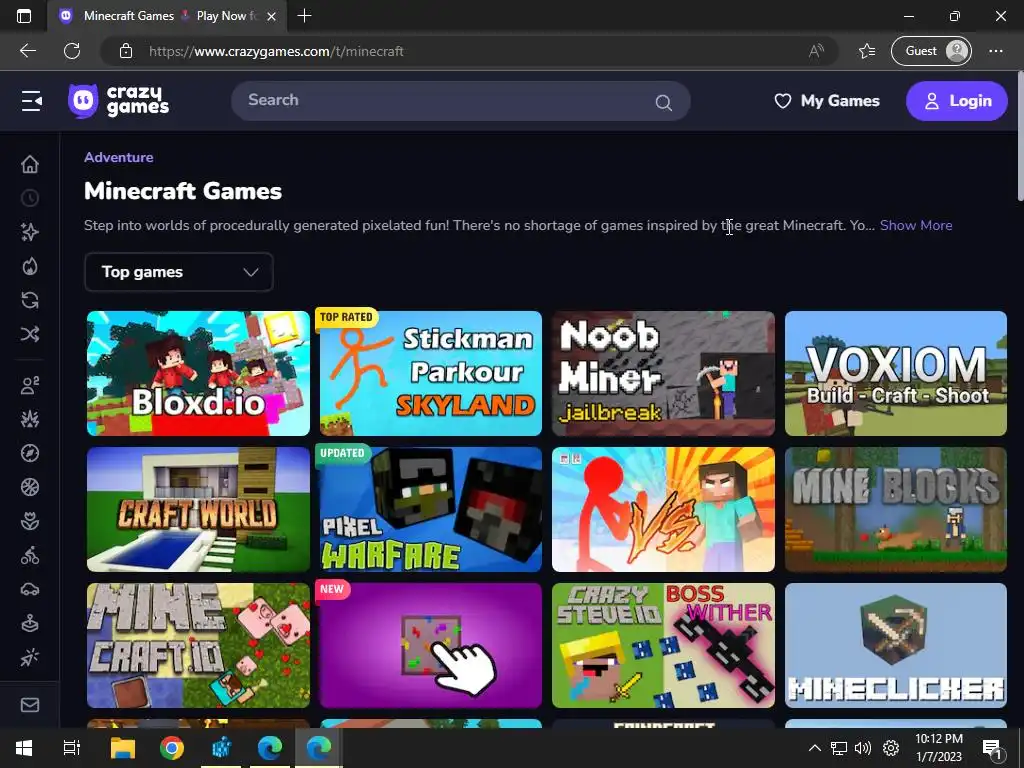The width and height of the screenshot is (1024, 768).
Task: Open the Mine Blocks game thumbnail
Action: [896, 509]
